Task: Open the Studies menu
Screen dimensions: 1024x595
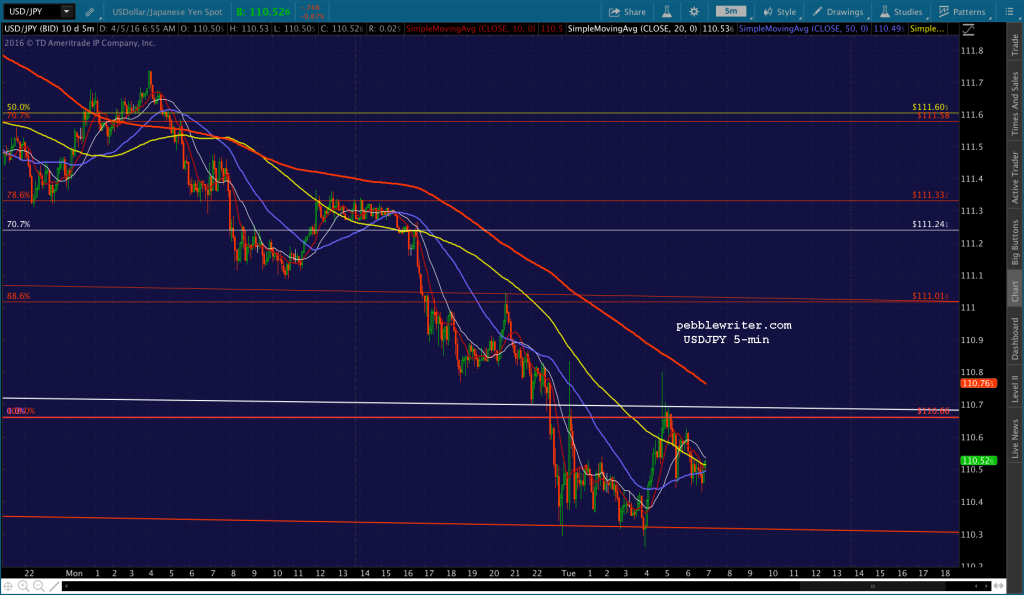Action: tap(901, 12)
